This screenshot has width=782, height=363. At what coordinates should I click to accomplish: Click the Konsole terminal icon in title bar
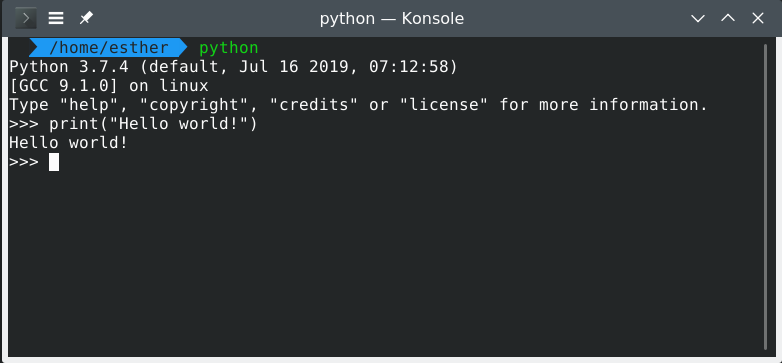pyautogui.click(x=25, y=19)
